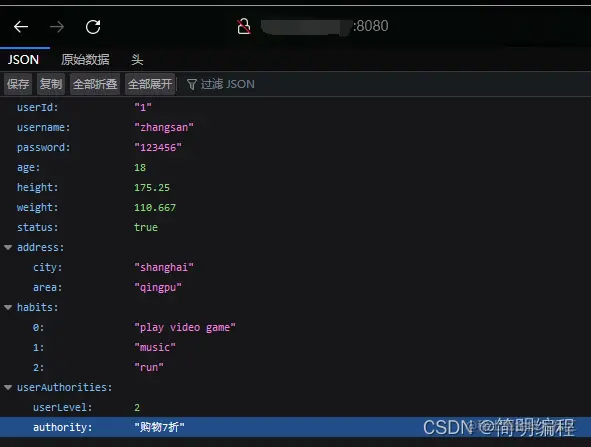Open the 头 headers tab
591x447 pixels.
[x=137, y=60]
